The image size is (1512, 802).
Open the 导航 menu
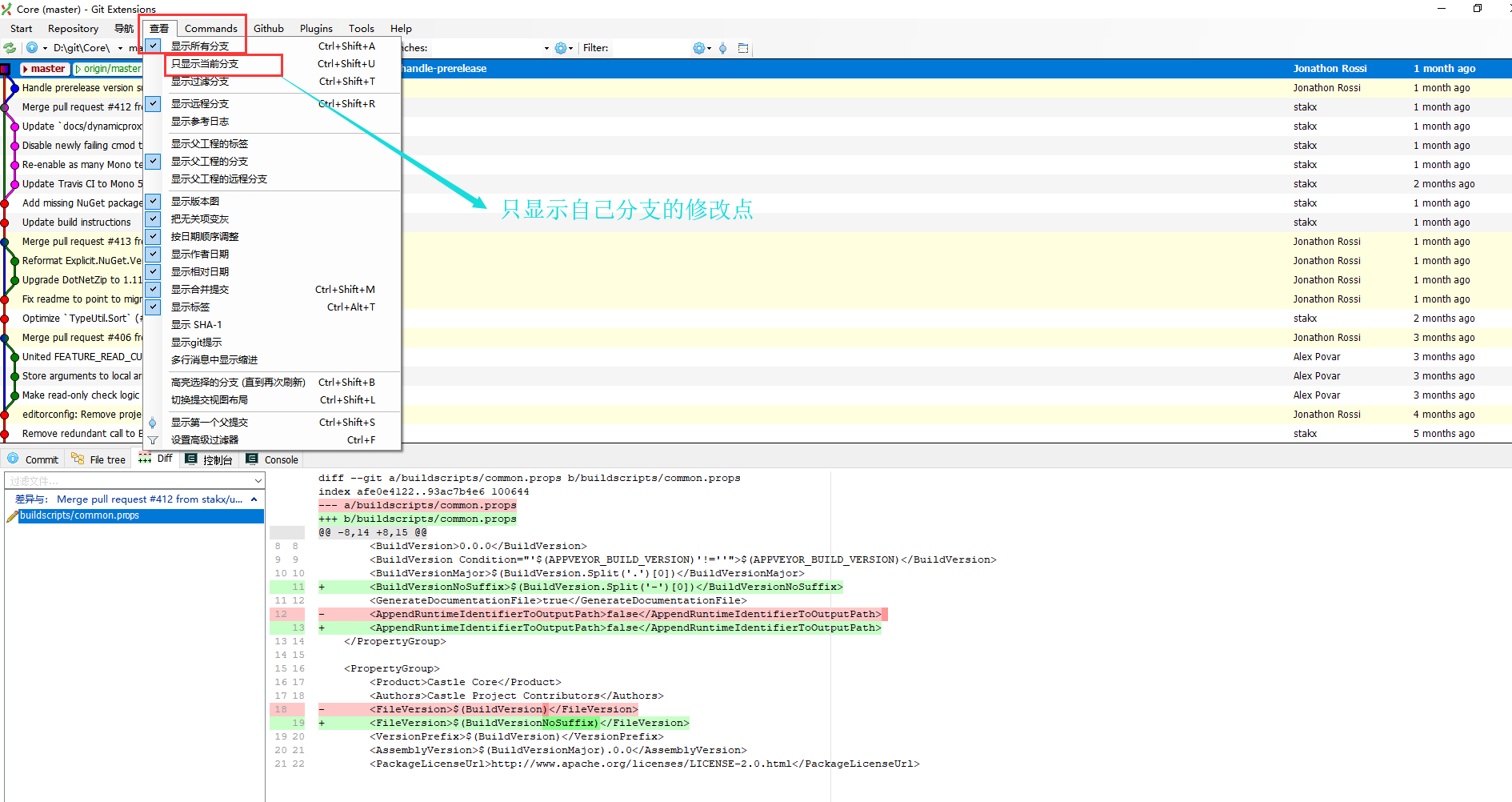pyautogui.click(x=124, y=29)
